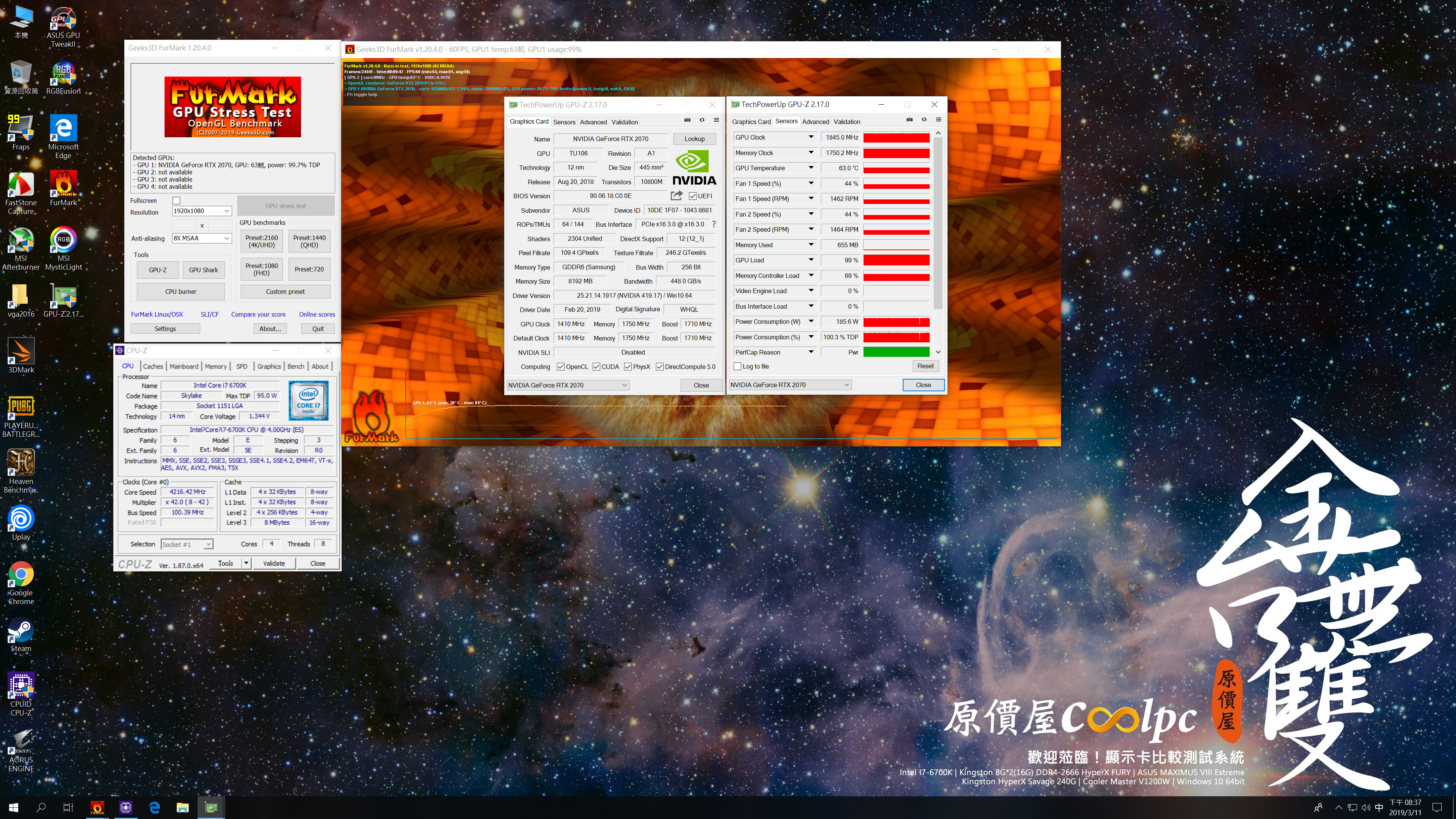Click custom resolution width input field
The width and height of the screenshot is (1456, 819).
[x=184, y=225]
